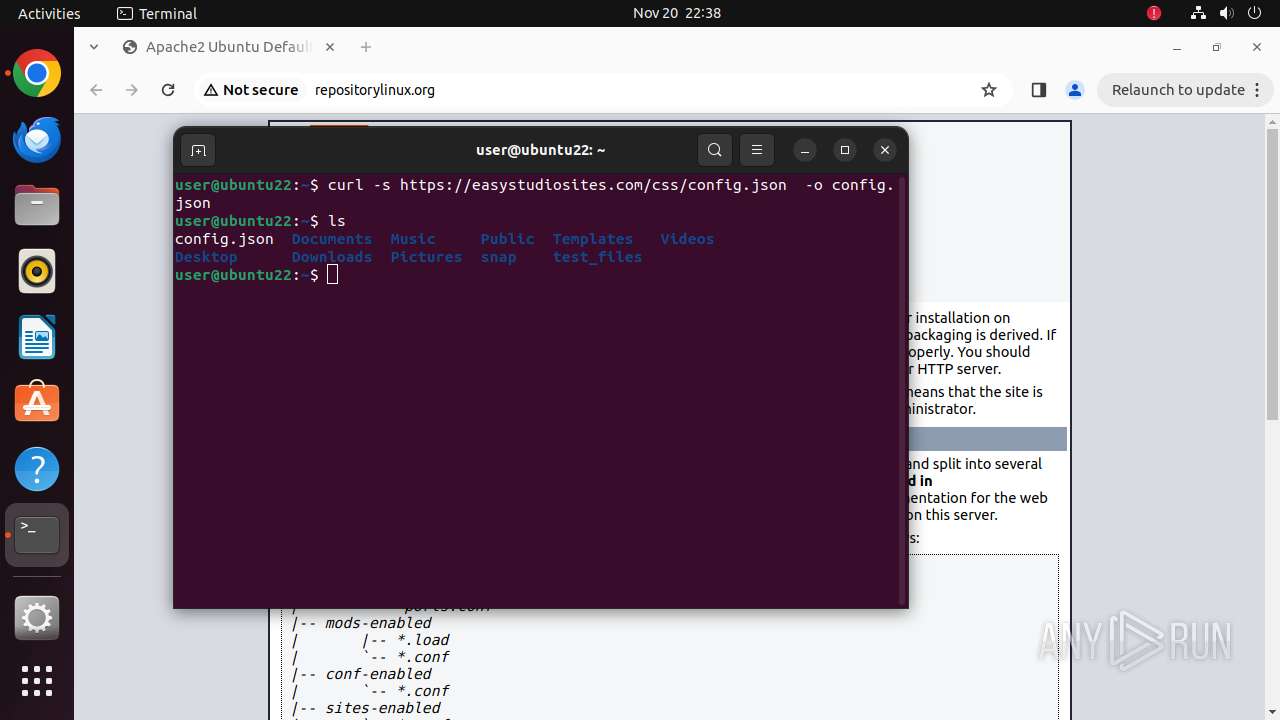Click config.json in the ls output
This screenshot has height=720, width=1280.
click(x=224, y=239)
